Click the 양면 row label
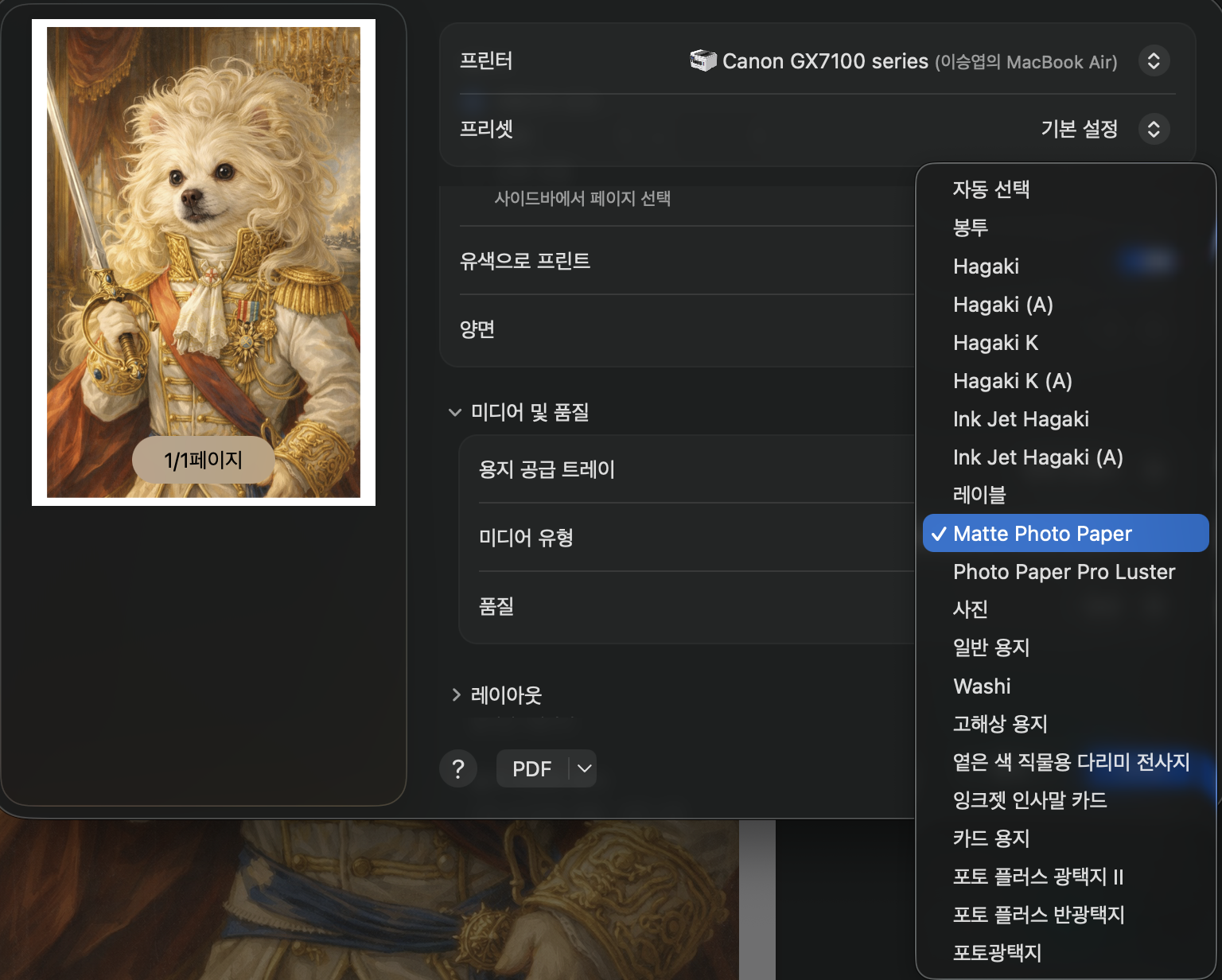Screen dimensions: 1222x980 pos(477,329)
